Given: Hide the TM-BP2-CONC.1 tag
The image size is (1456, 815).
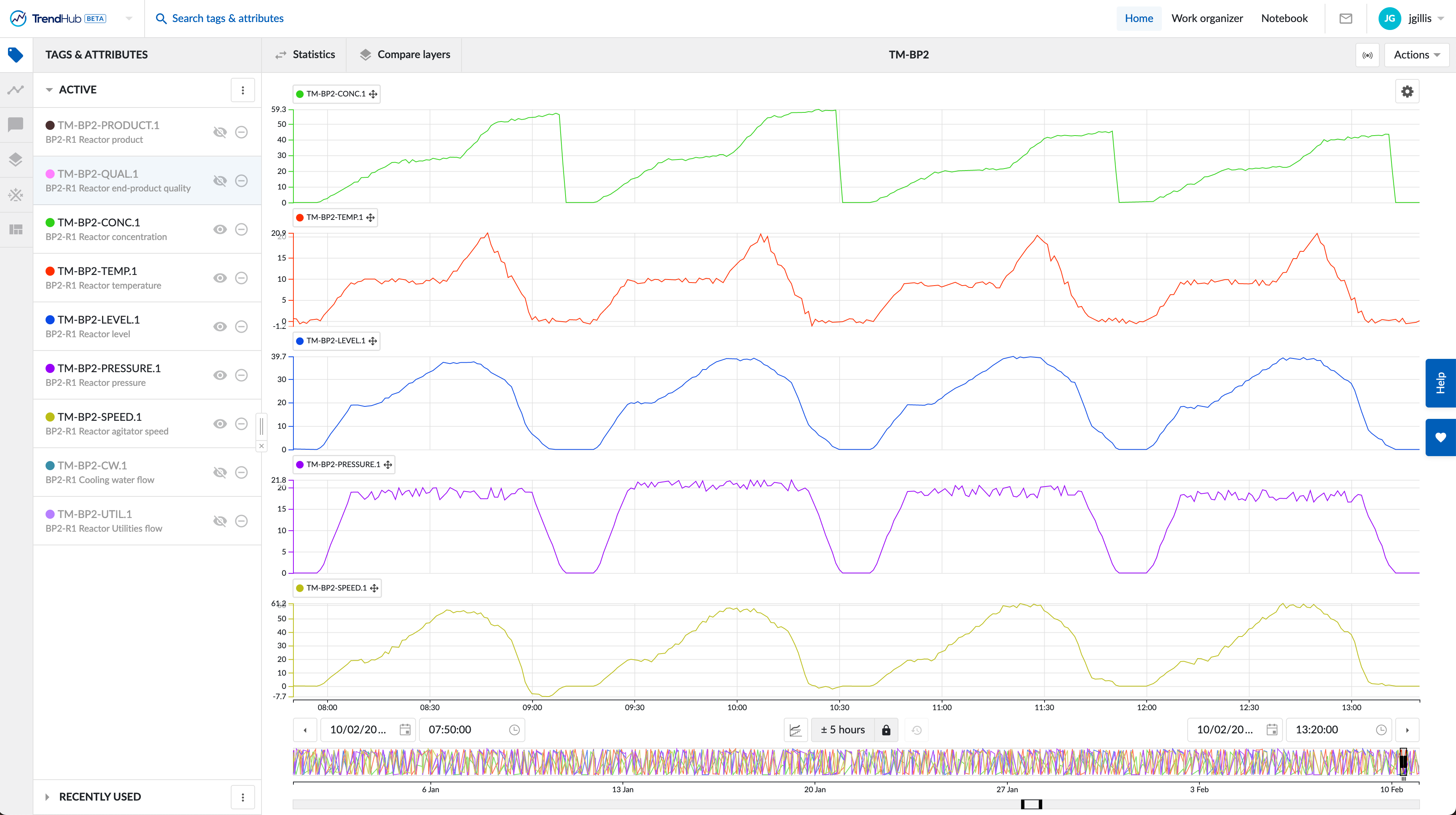Looking at the screenshot, I should [x=220, y=230].
